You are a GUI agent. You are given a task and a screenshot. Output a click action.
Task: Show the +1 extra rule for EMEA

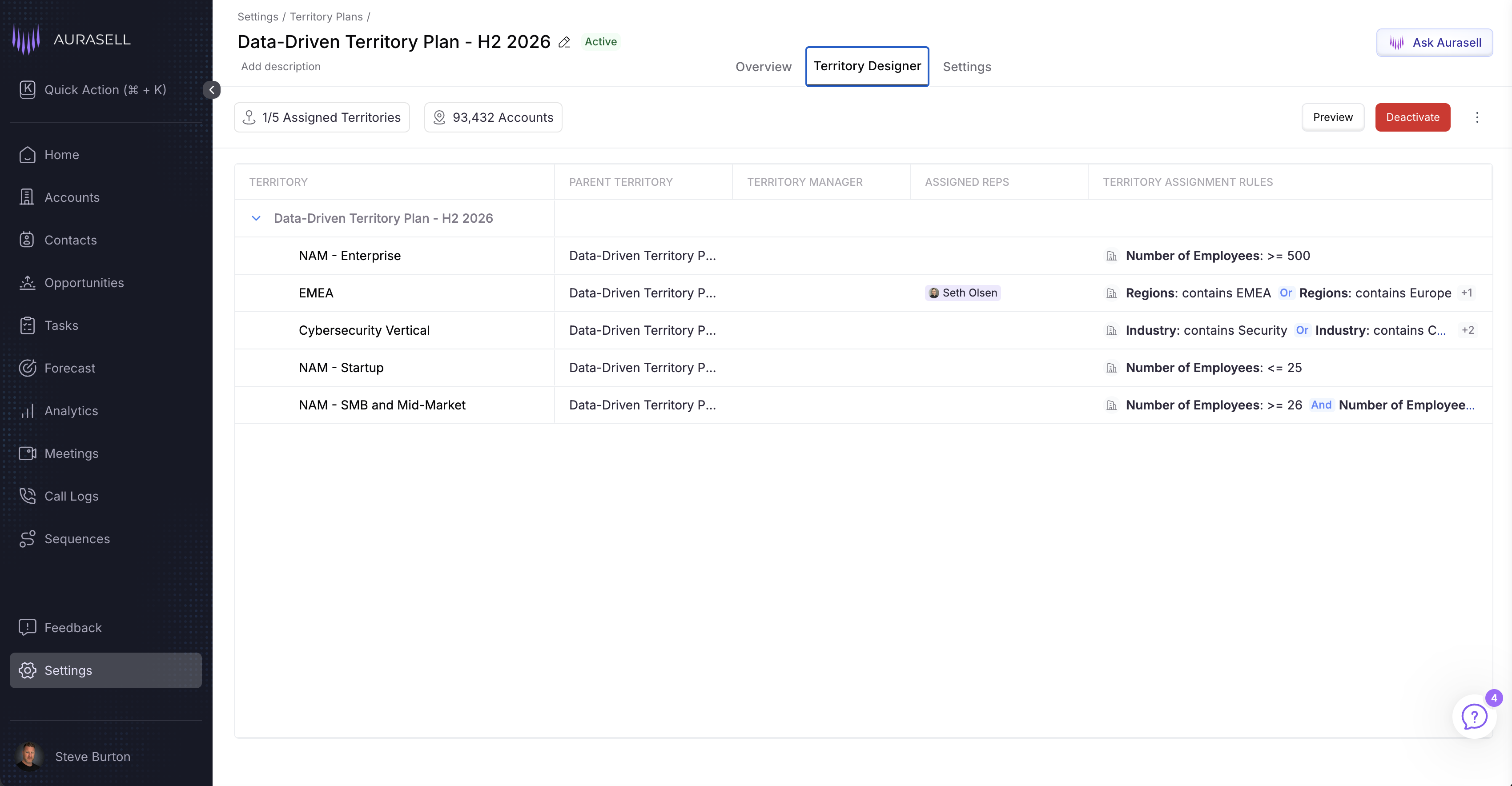pyautogui.click(x=1466, y=293)
